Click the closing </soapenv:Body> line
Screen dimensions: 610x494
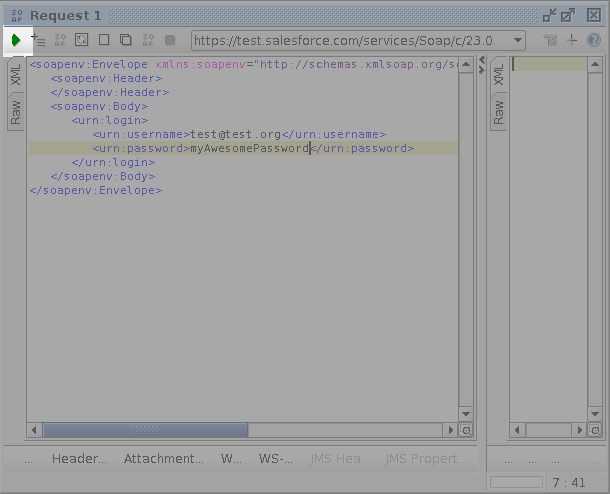pos(103,176)
